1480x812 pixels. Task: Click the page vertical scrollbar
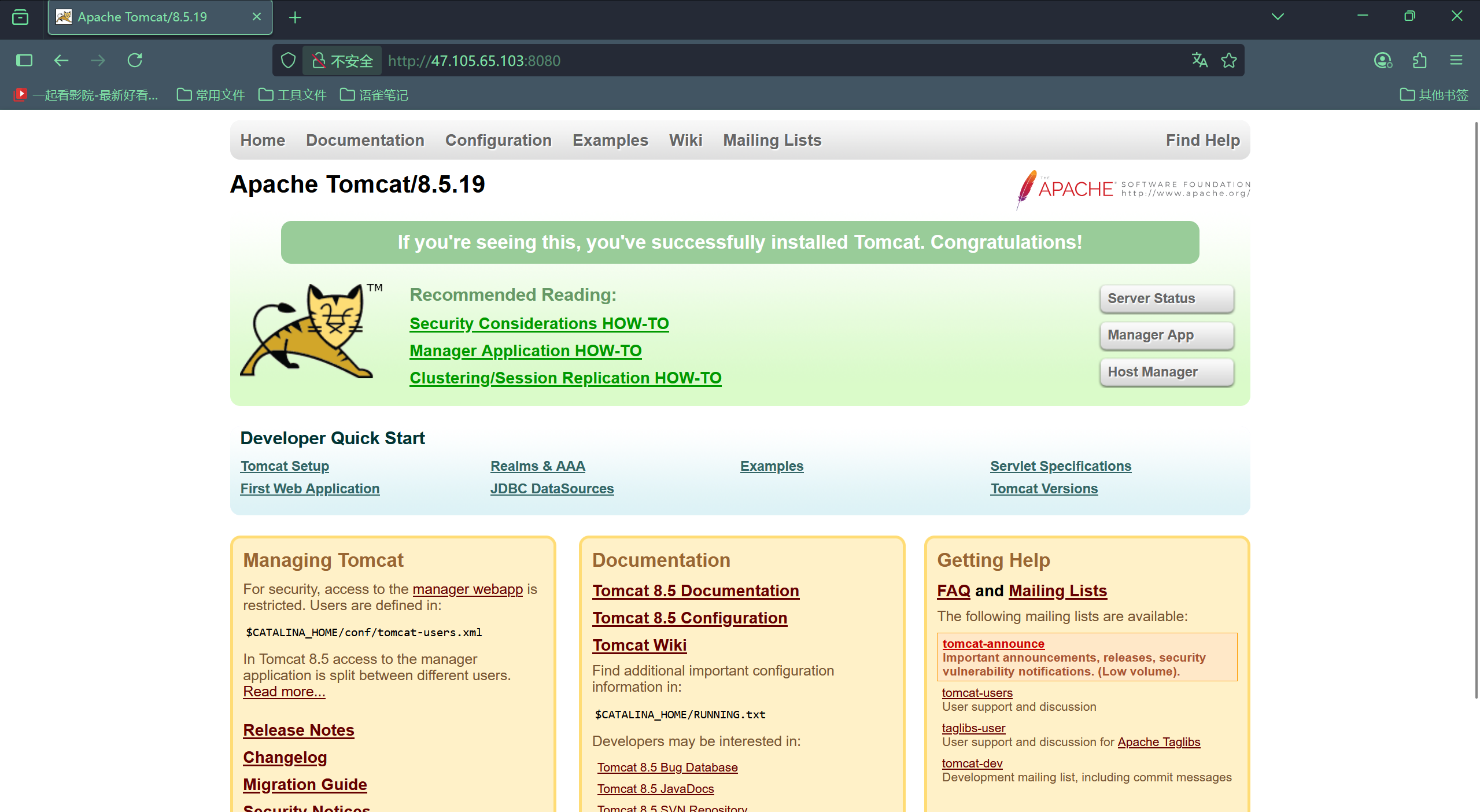(x=1475, y=409)
